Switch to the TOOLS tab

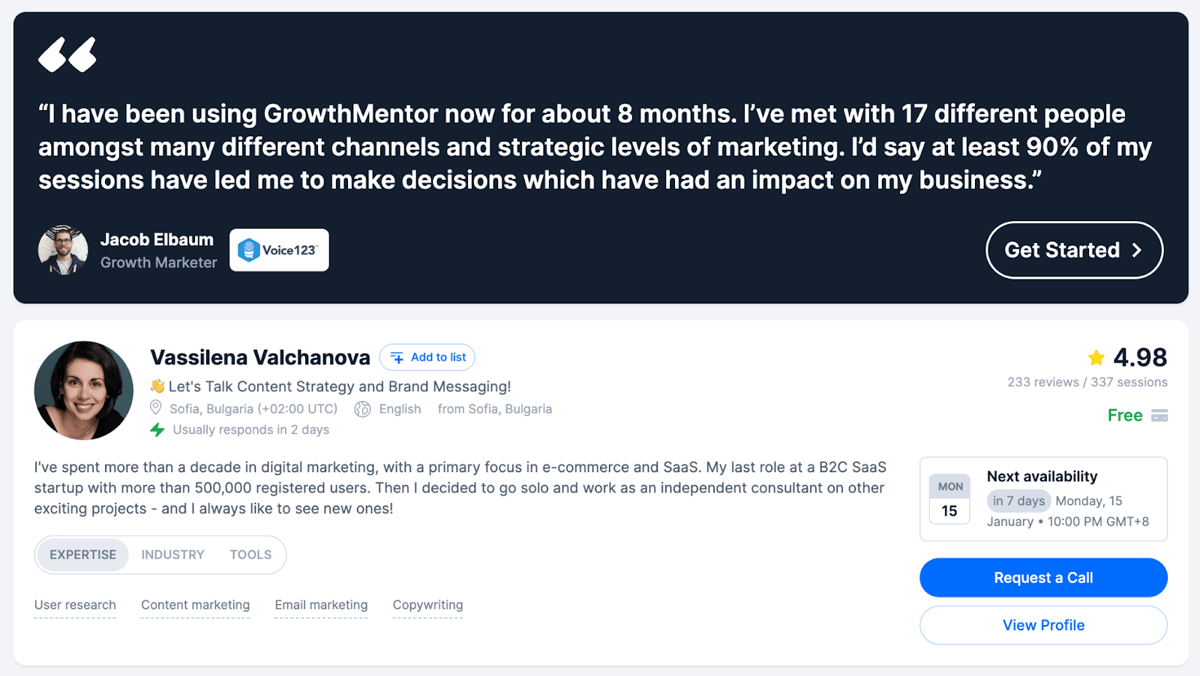click(x=251, y=555)
